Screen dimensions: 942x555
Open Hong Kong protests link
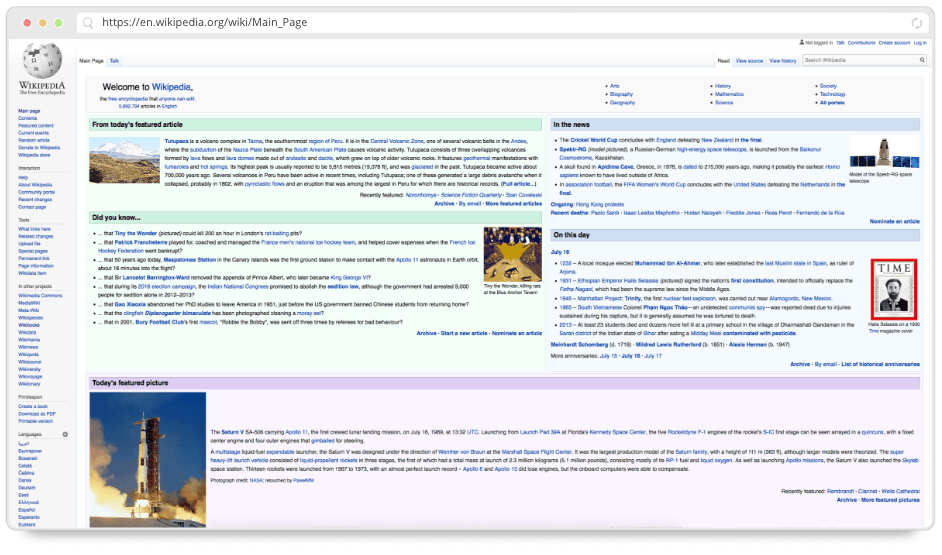pyautogui.click(x=600, y=205)
